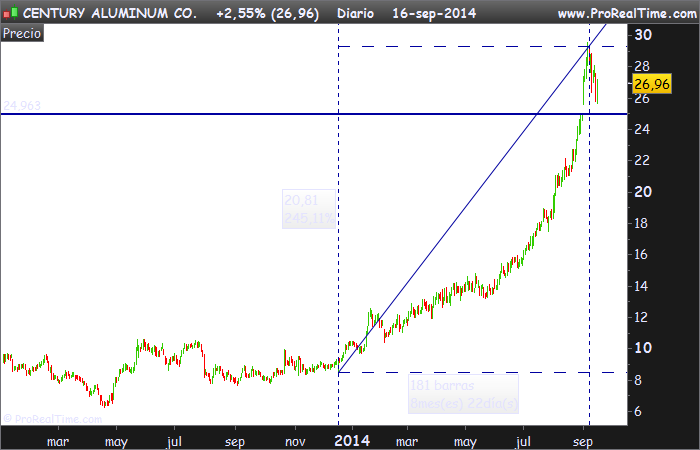700x450 pixels.
Task: Click the 14 price axis label
Action: pyautogui.click(x=642, y=286)
